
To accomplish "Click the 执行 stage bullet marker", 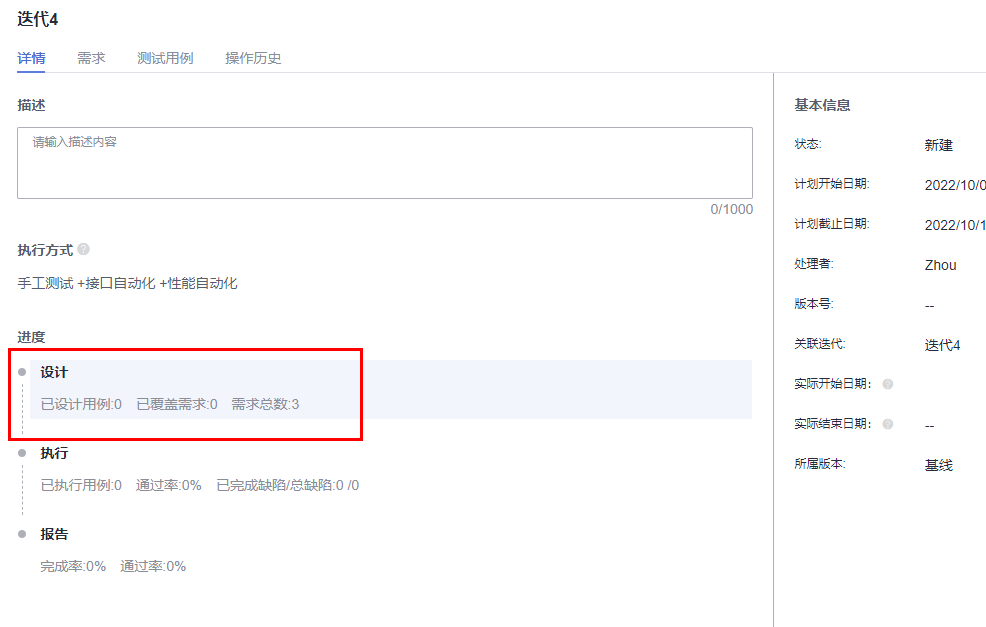I will (22, 453).
